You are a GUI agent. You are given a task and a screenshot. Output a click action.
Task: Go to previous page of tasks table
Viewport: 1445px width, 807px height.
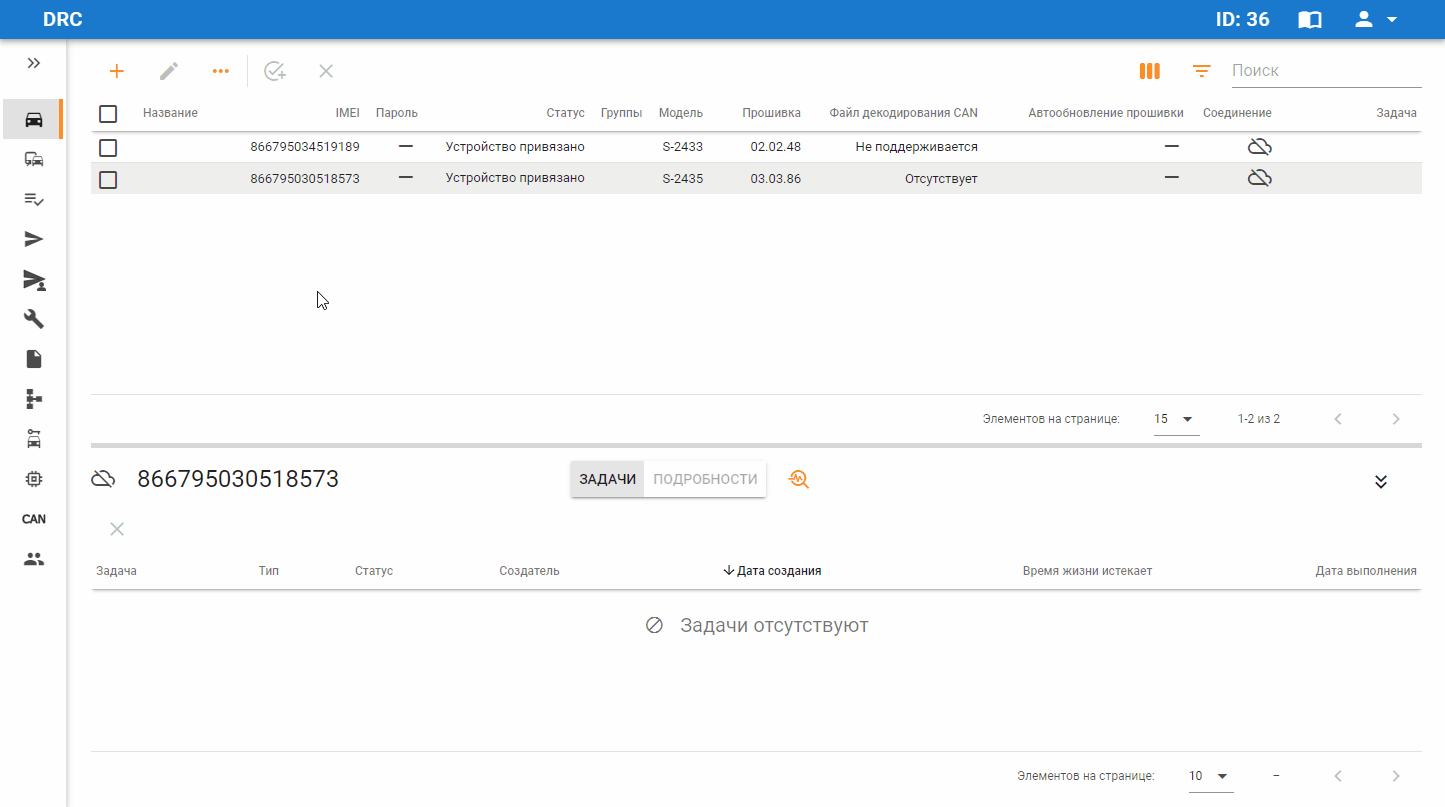click(x=1338, y=776)
